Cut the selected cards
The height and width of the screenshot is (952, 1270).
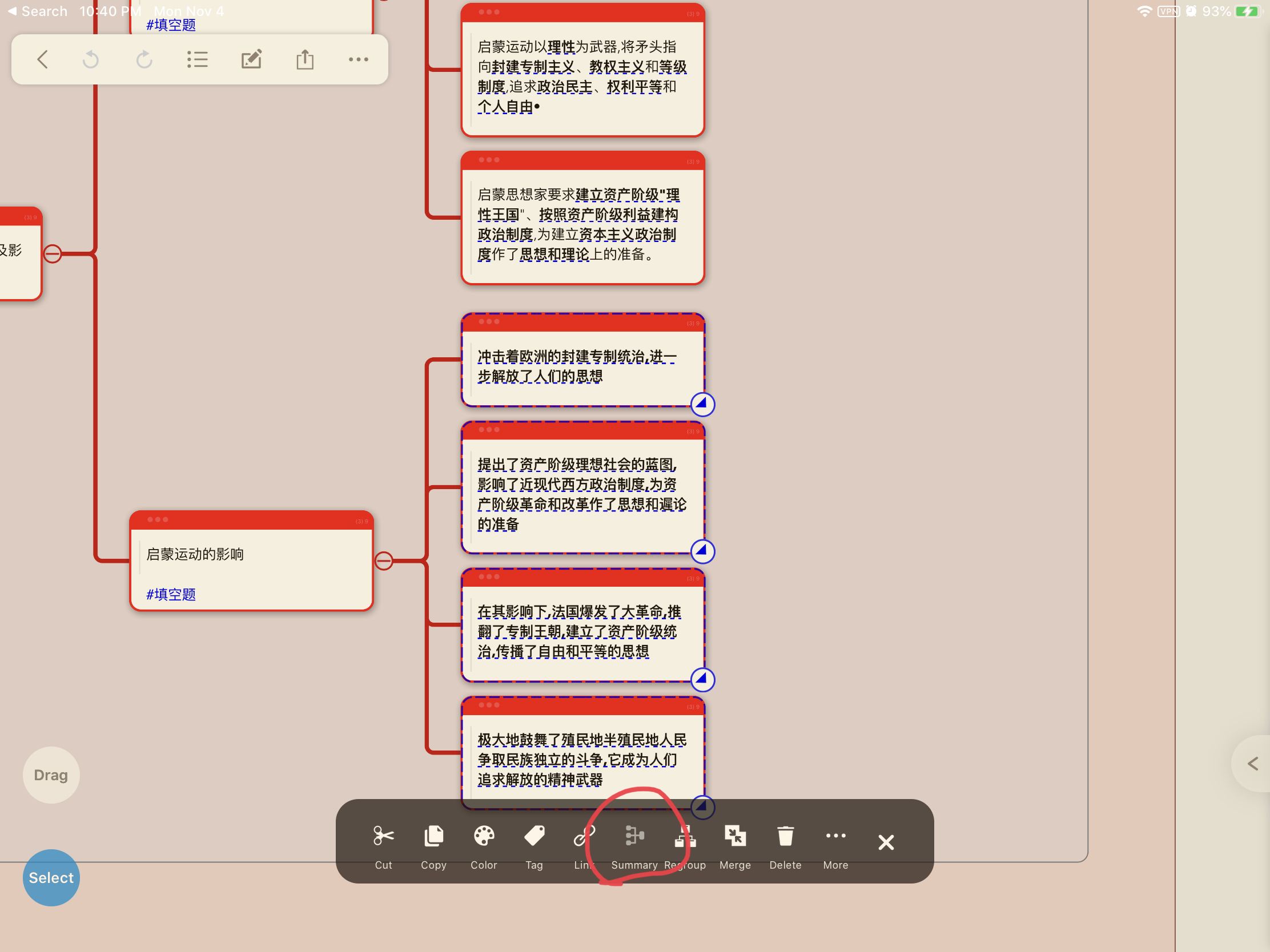(x=384, y=847)
